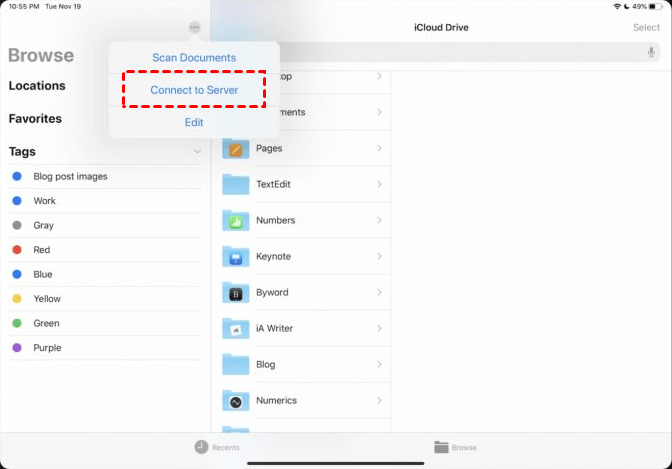Open the Favorites section heading
The image size is (672, 469).
[35, 119]
